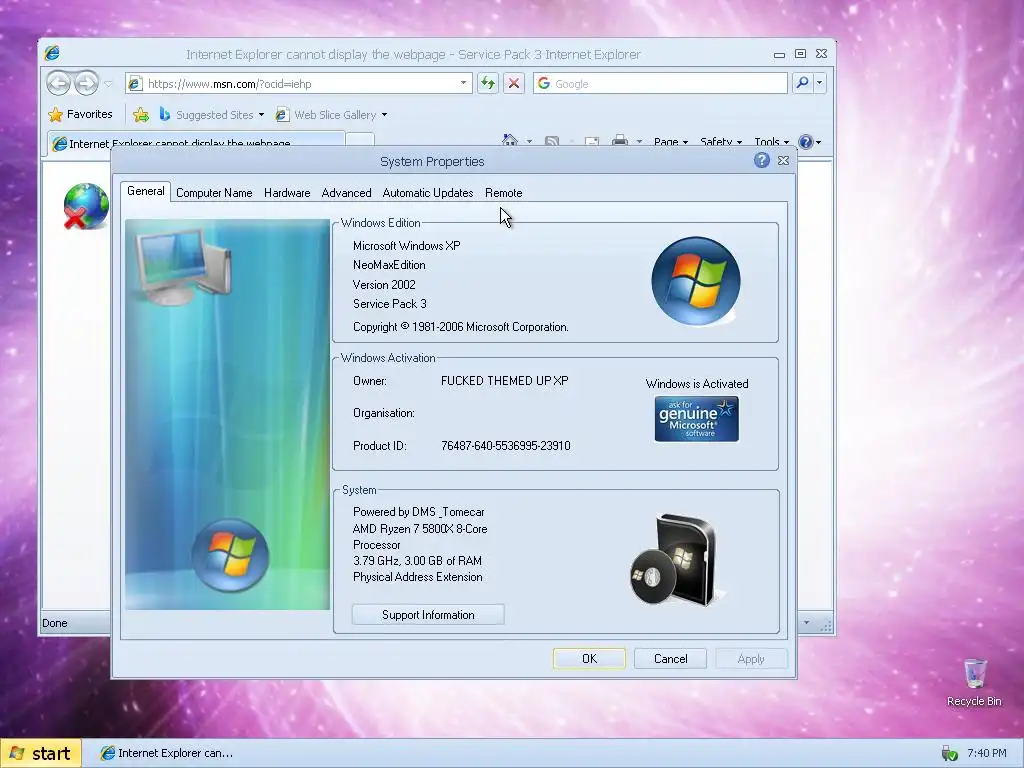Click the zoom level dropdown in IE status bar

pos(807,622)
